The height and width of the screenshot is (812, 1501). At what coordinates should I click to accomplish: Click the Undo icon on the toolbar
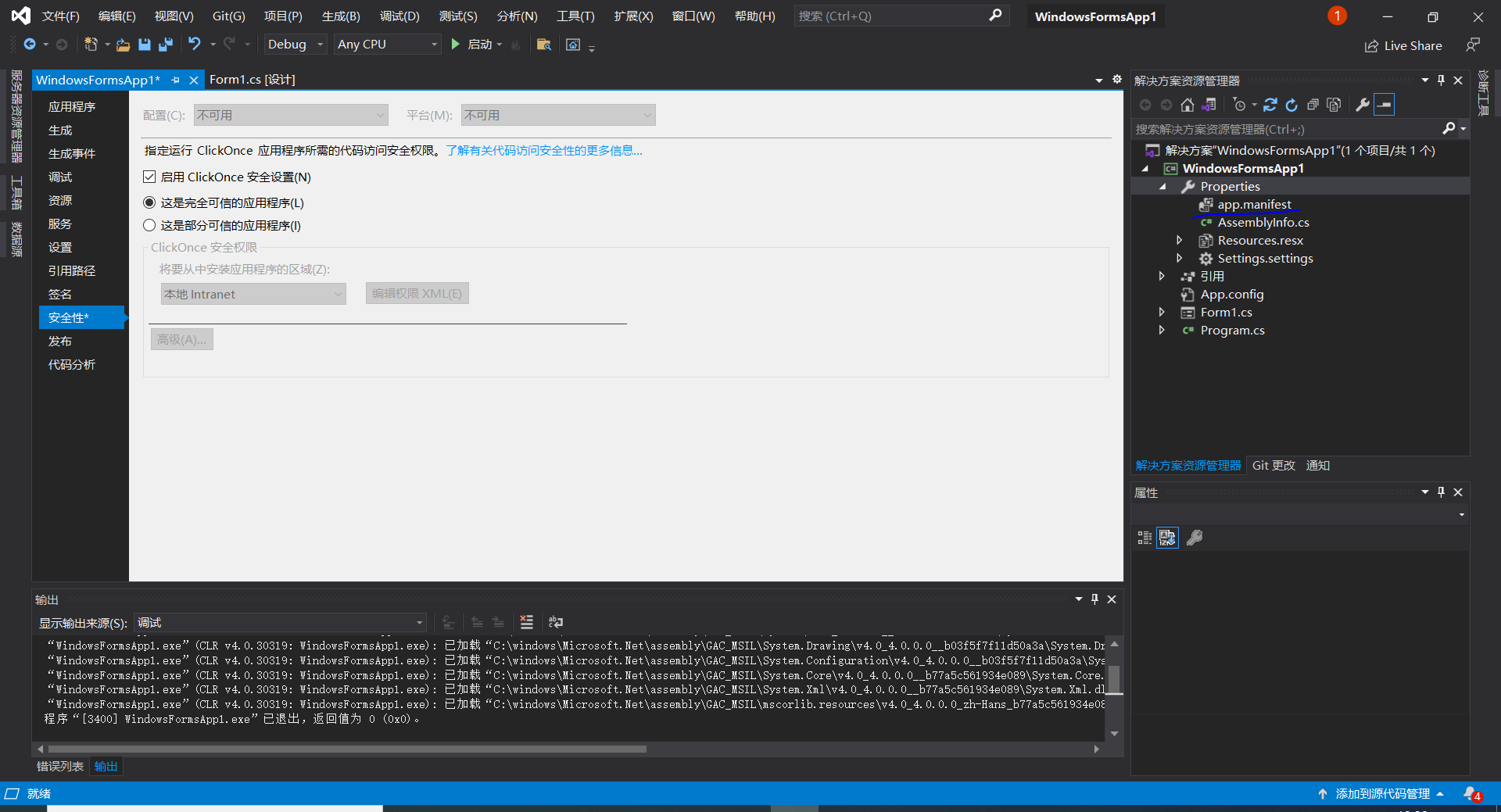pyautogui.click(x=195, y=45)
